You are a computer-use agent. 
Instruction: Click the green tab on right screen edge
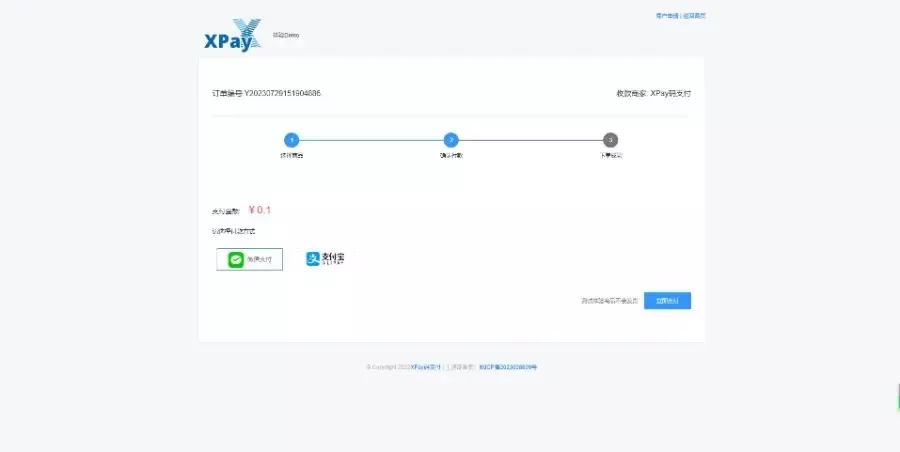point(897,397)
